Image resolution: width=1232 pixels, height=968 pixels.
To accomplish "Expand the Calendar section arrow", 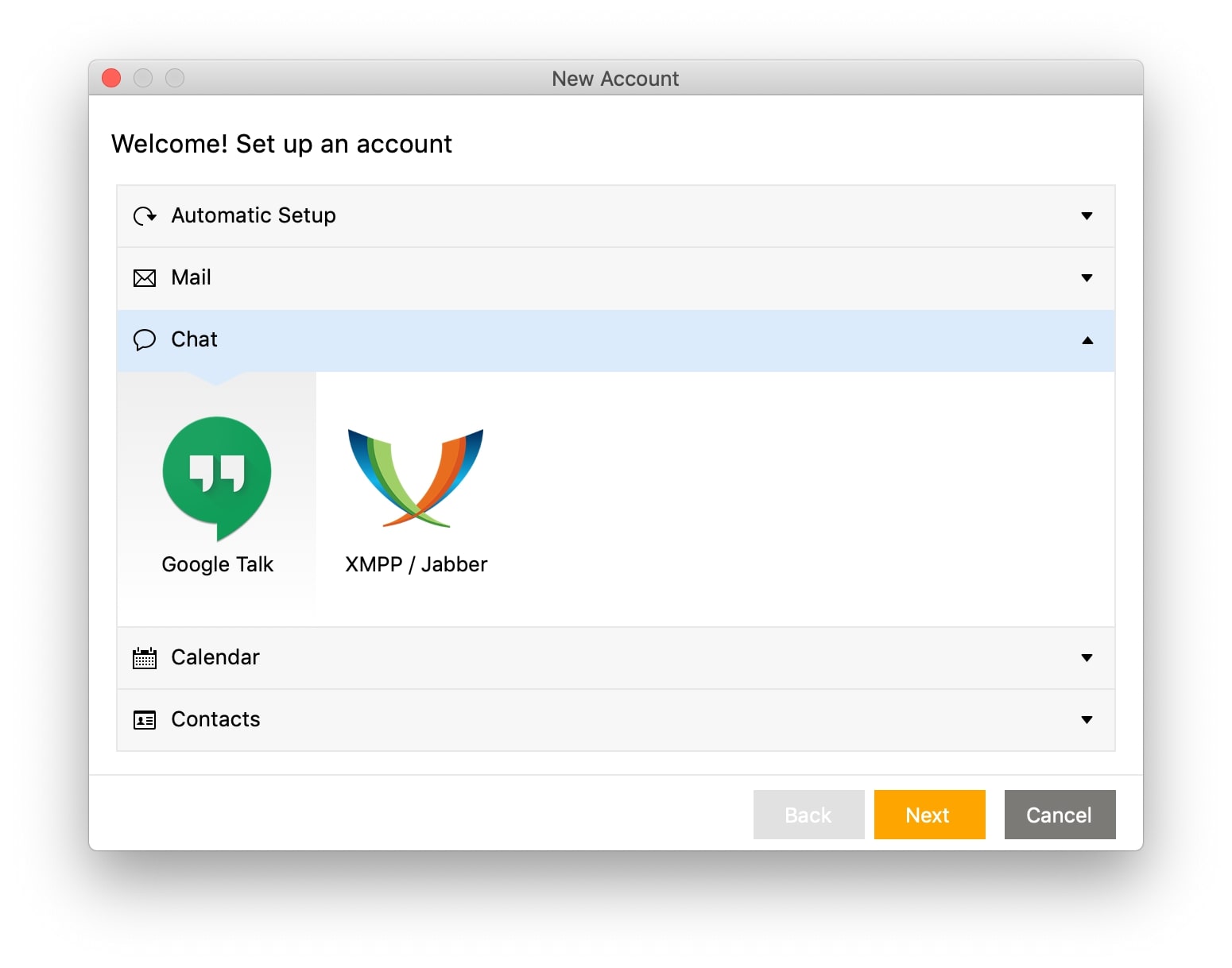I will [x=1087, y=658].
